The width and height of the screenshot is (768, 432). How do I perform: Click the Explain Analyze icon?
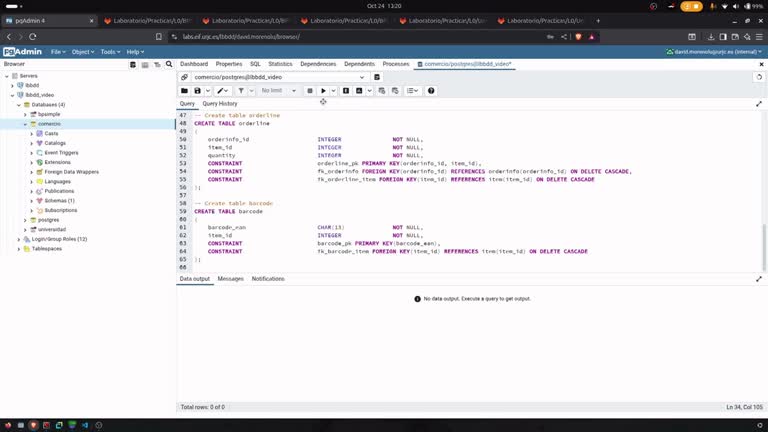(359, 91)
